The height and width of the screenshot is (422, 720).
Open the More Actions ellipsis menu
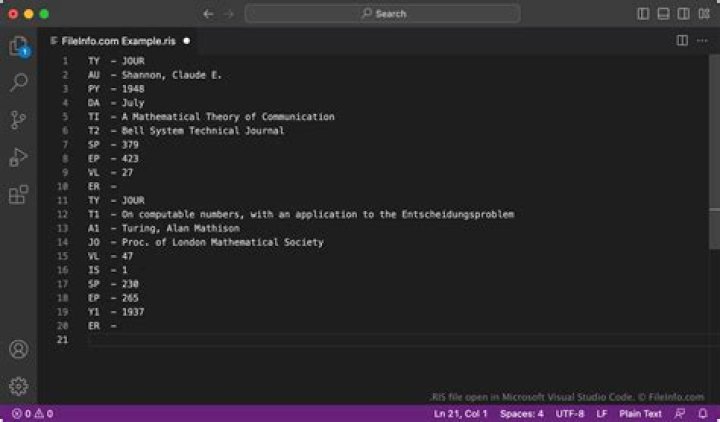702,41
